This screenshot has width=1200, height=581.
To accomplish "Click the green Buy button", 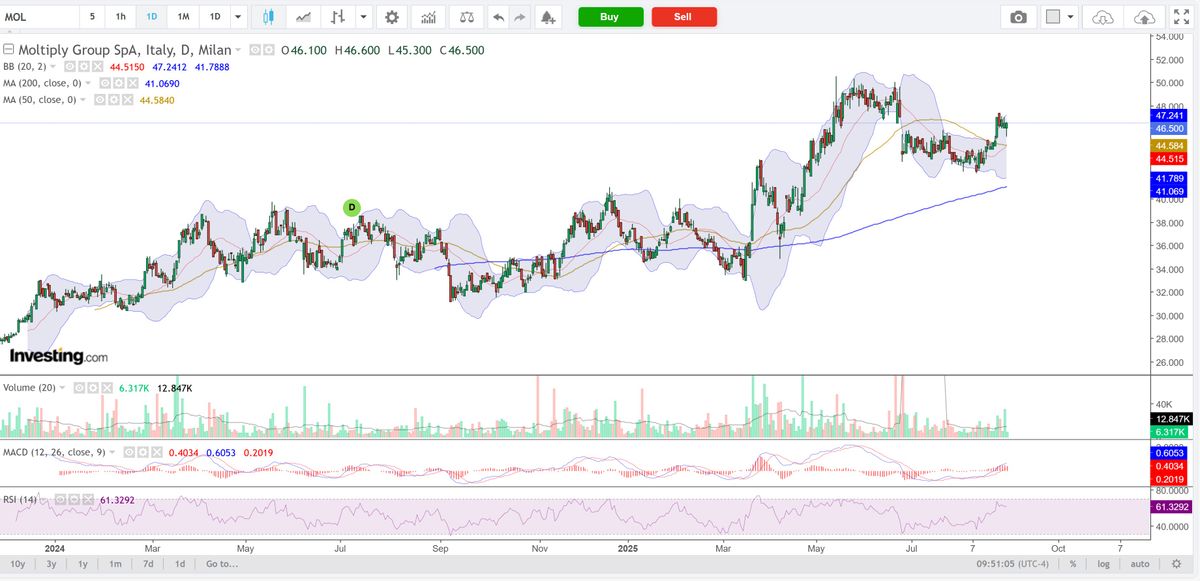I will pyautogui.click(x=610, y=17).
